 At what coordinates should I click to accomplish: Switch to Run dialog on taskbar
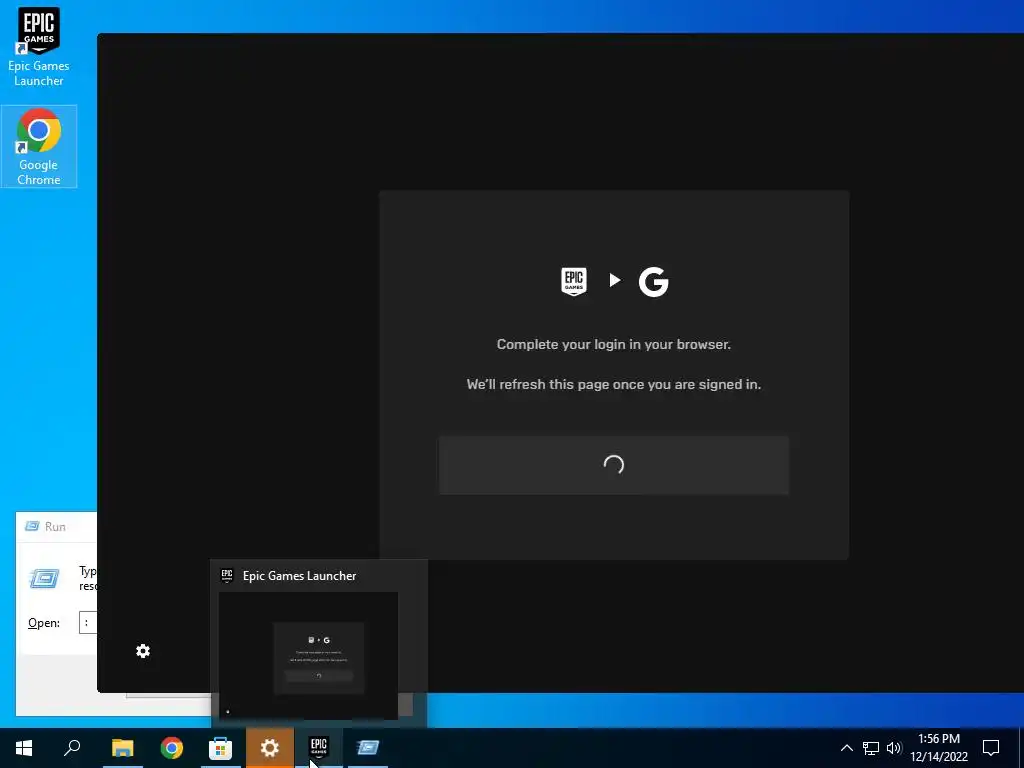[368, 748]
